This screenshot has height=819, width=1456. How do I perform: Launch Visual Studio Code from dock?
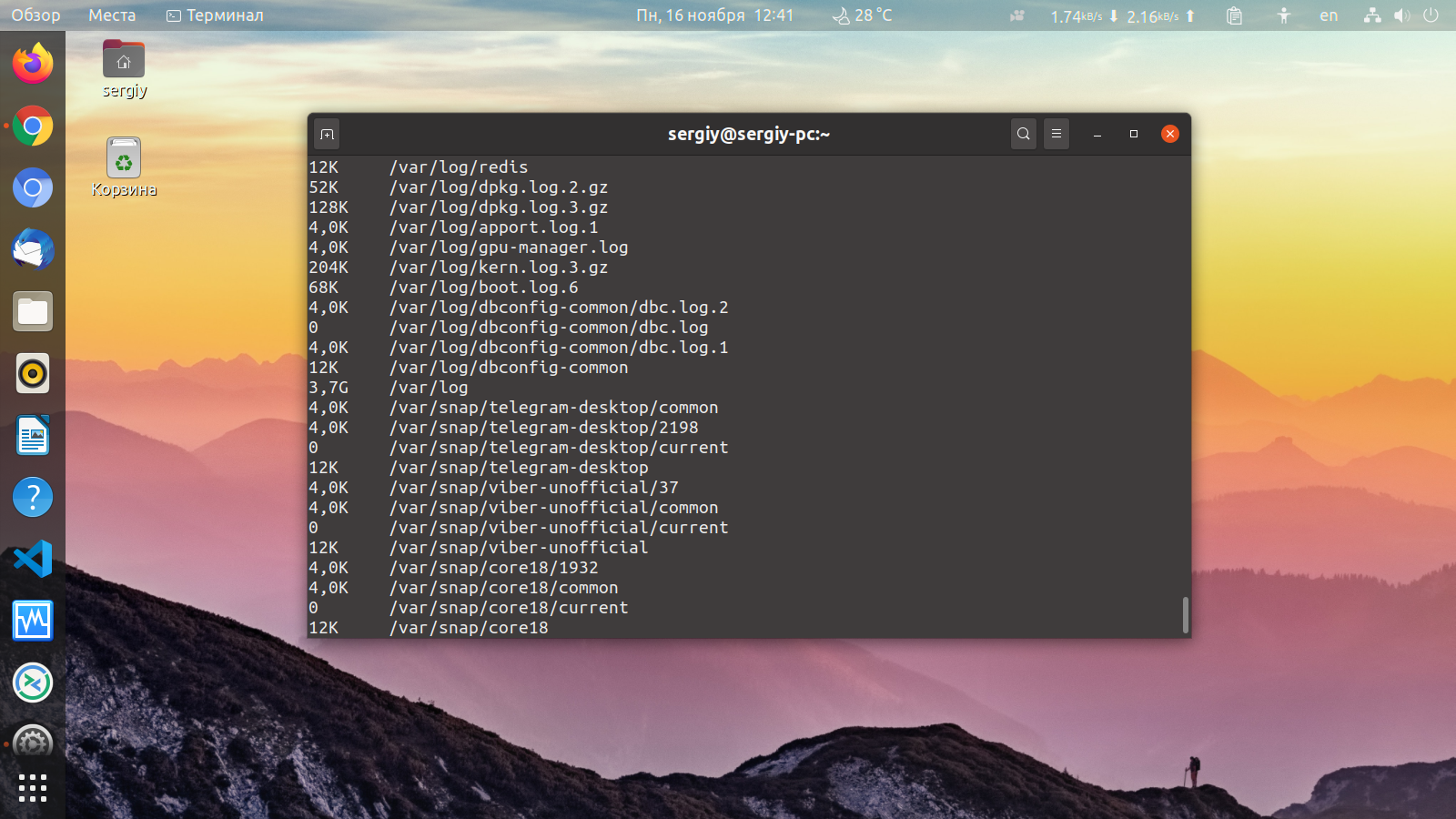click(33, 559)
